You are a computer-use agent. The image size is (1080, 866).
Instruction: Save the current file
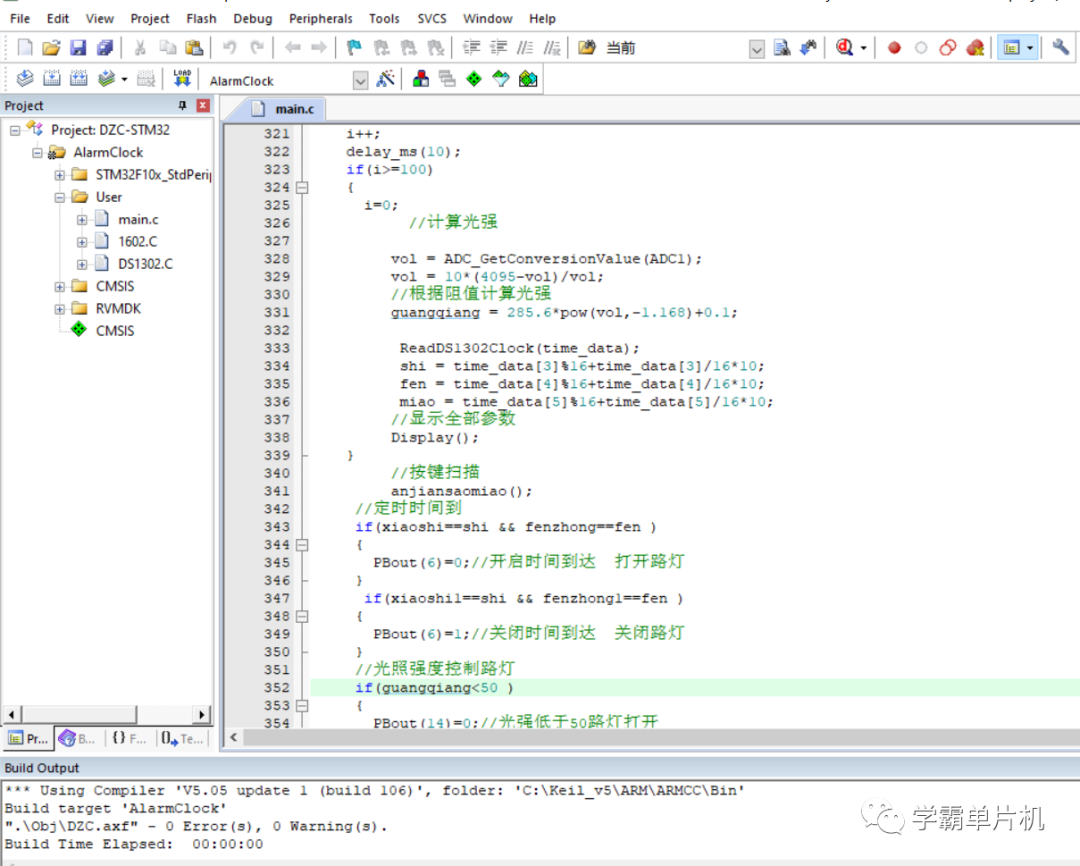78,48
